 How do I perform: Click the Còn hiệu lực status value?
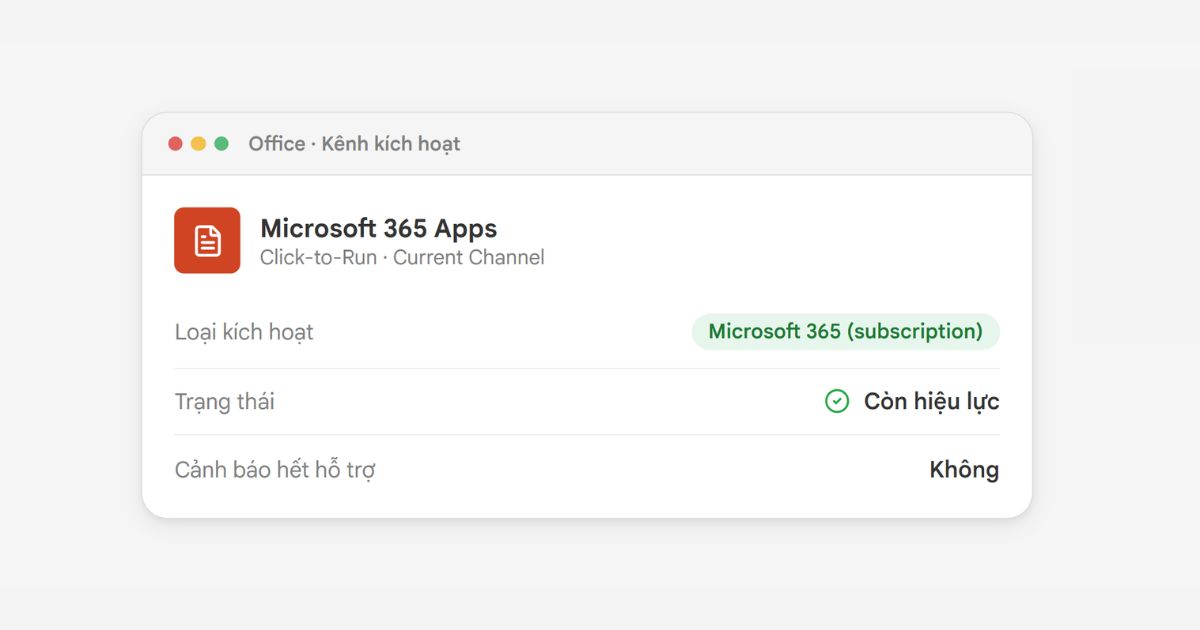(x=932, y=401)
